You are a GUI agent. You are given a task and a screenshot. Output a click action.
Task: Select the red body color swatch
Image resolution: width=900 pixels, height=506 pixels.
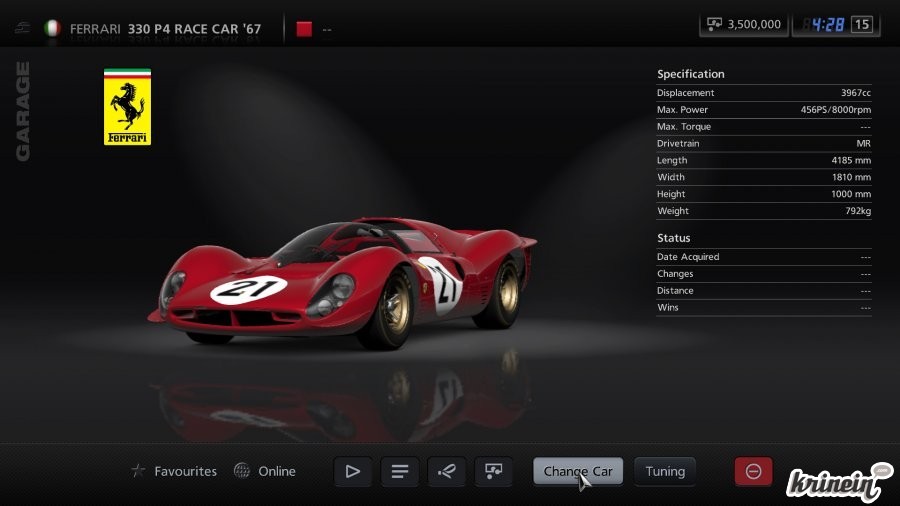[x=305, y=28]
